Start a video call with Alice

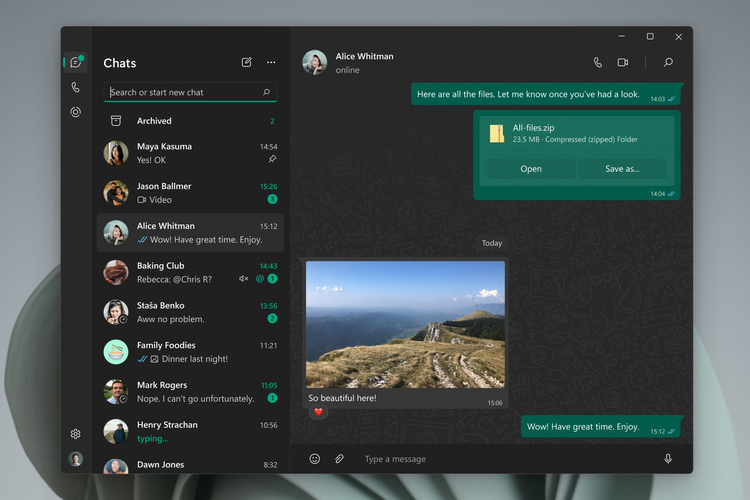click(x=623, y=63)
